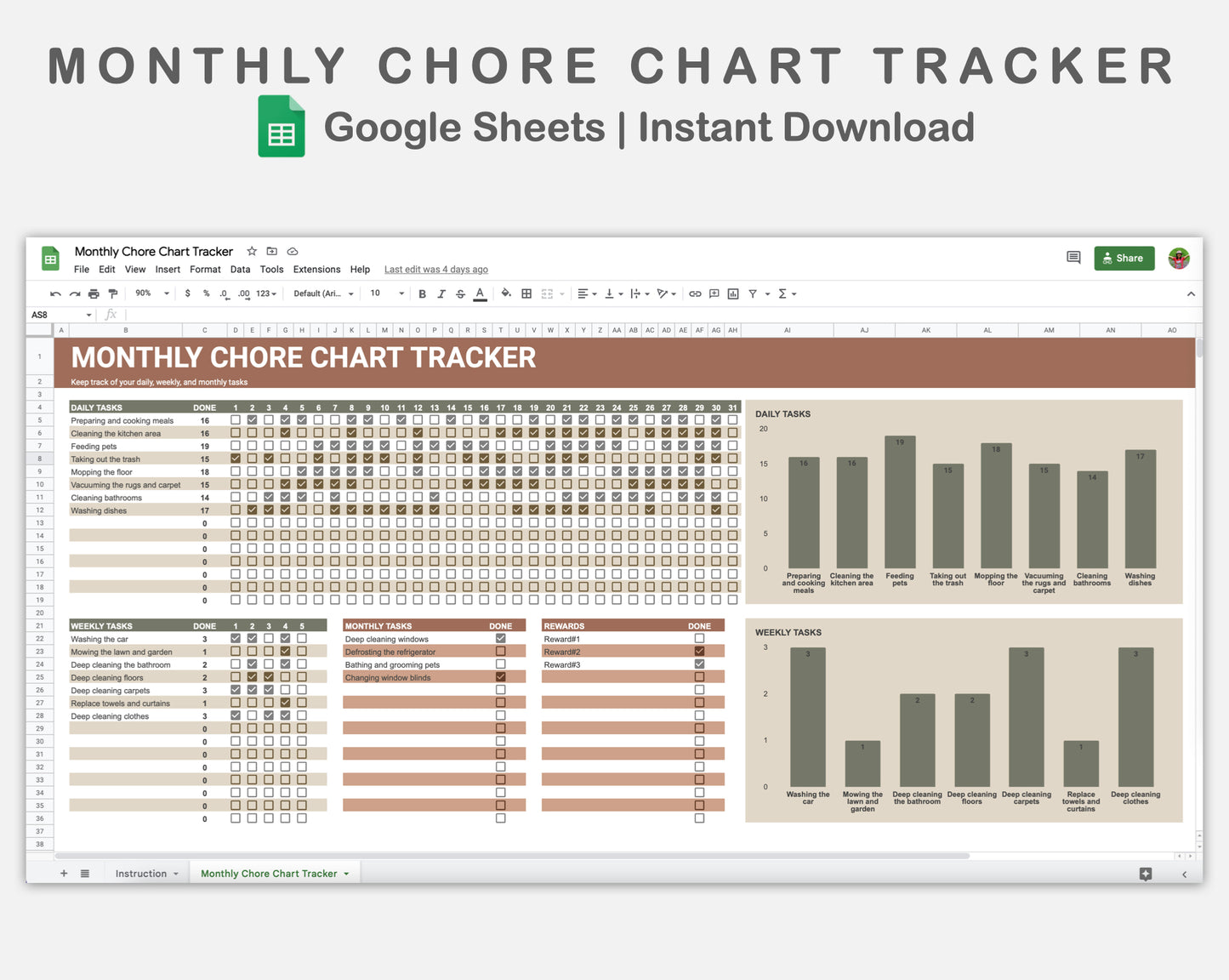
Task: Click the Undo icon
Action: [x=54, y=293]
